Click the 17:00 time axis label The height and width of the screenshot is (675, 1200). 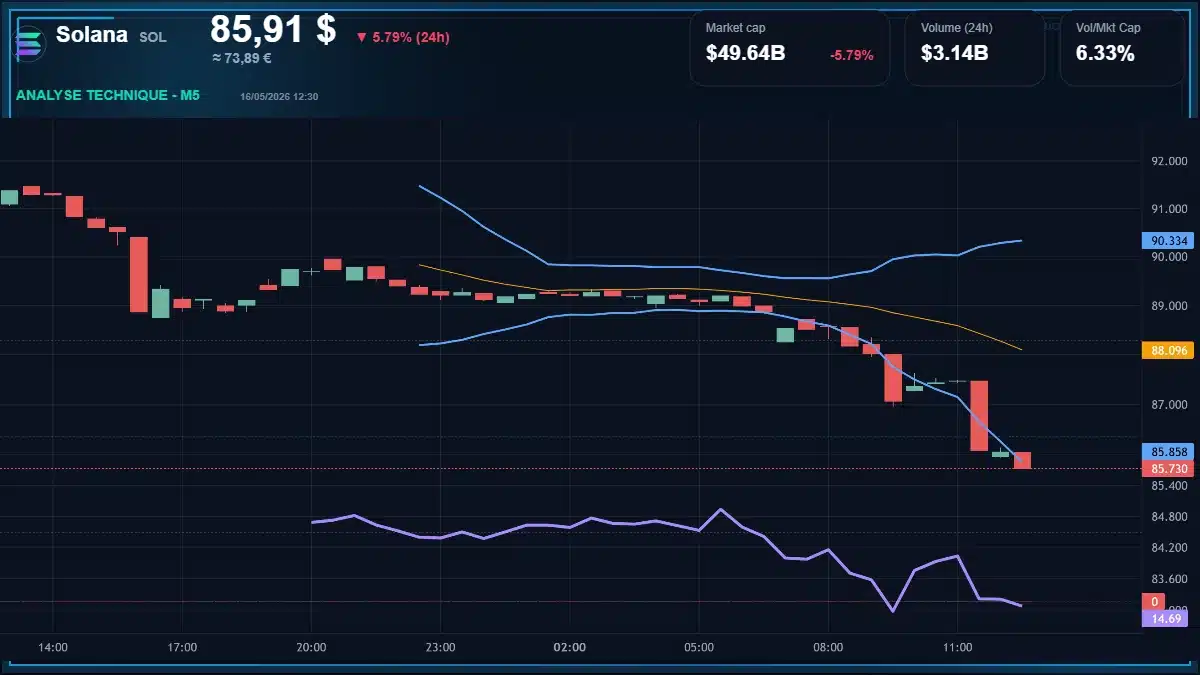click(x=182, y=648)
